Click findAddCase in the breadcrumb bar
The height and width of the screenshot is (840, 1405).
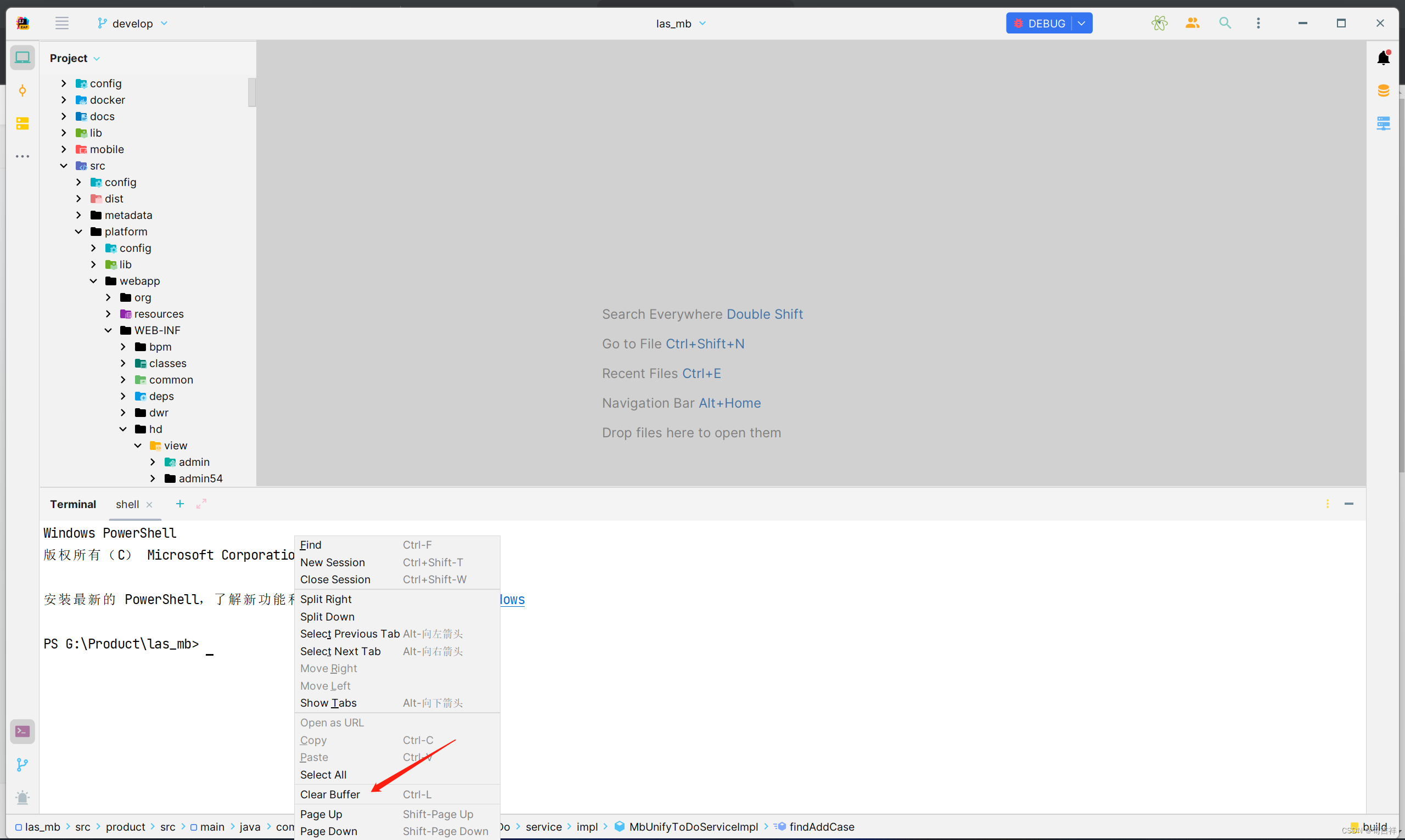coord(822,826)
